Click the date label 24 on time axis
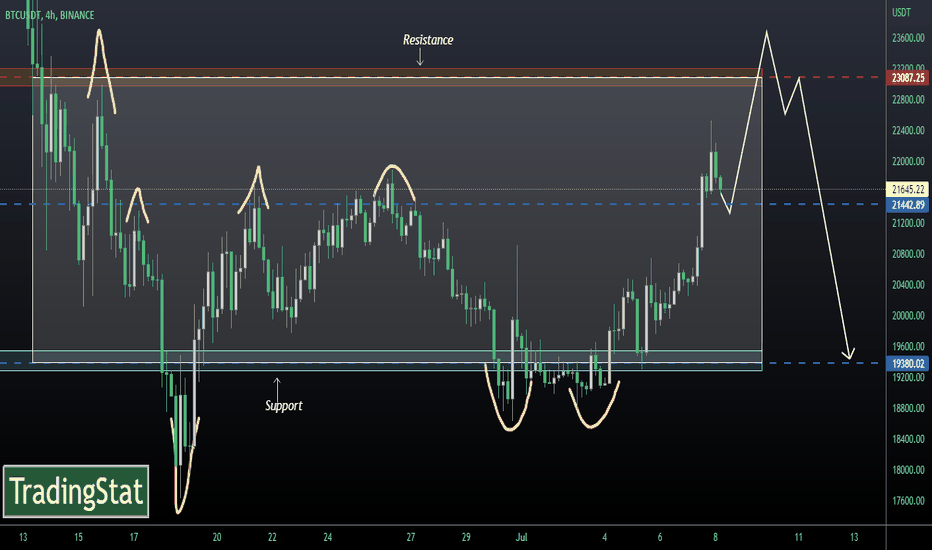 coord(328,538)
